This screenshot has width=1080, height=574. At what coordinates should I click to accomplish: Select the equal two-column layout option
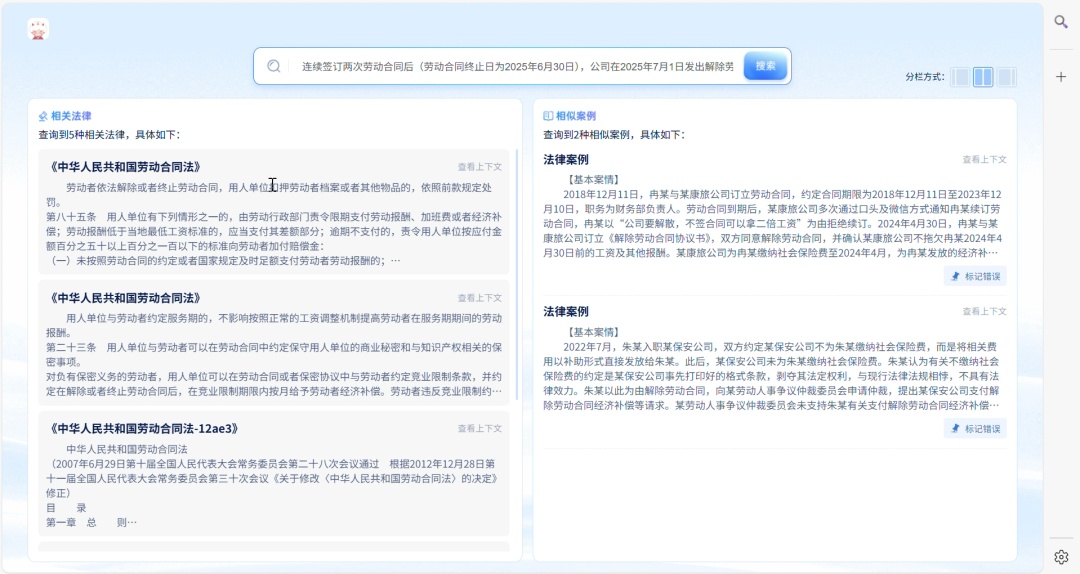[983, 77]
